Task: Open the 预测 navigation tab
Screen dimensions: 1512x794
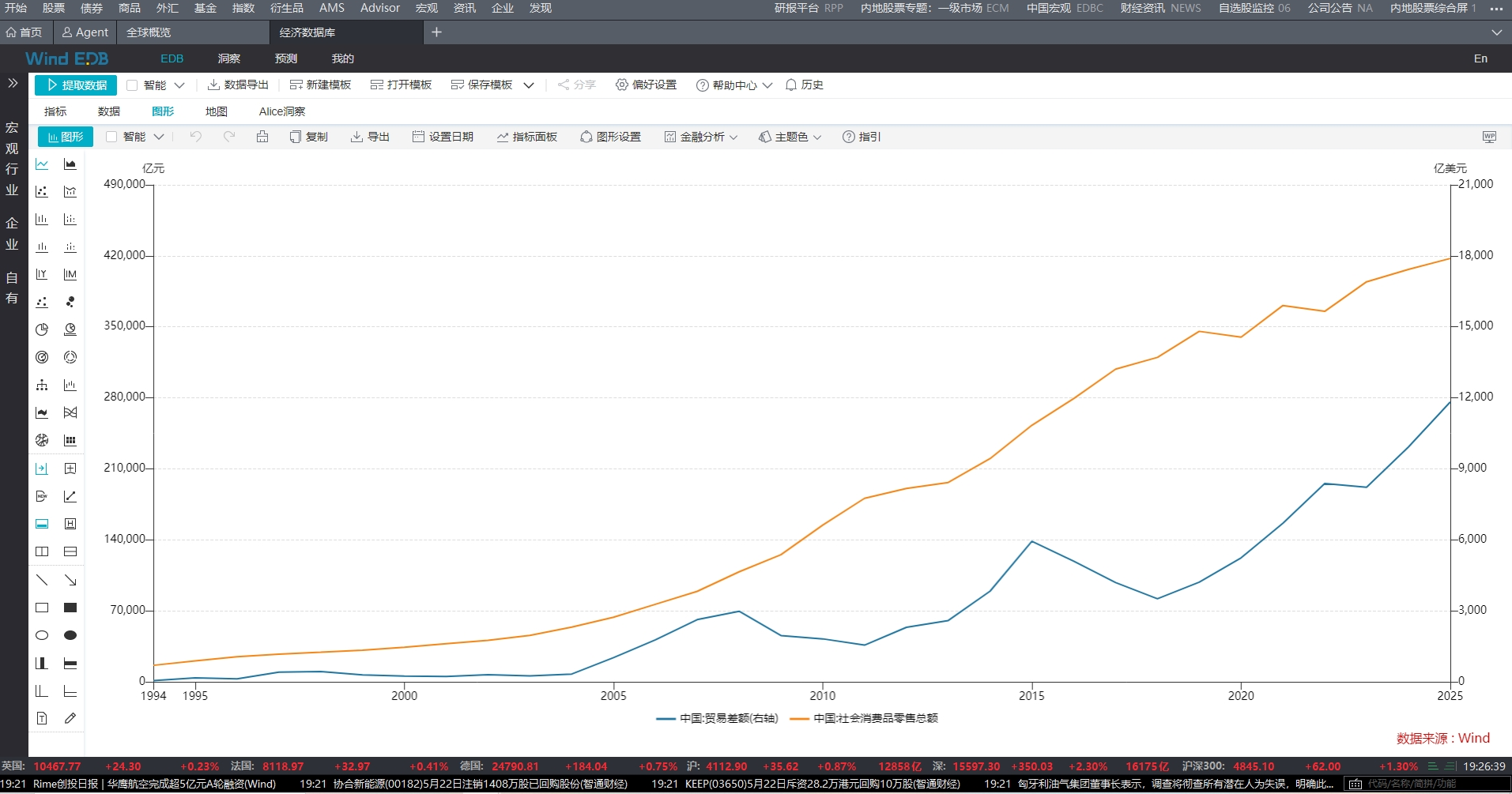Action: (x=286, y=58)
